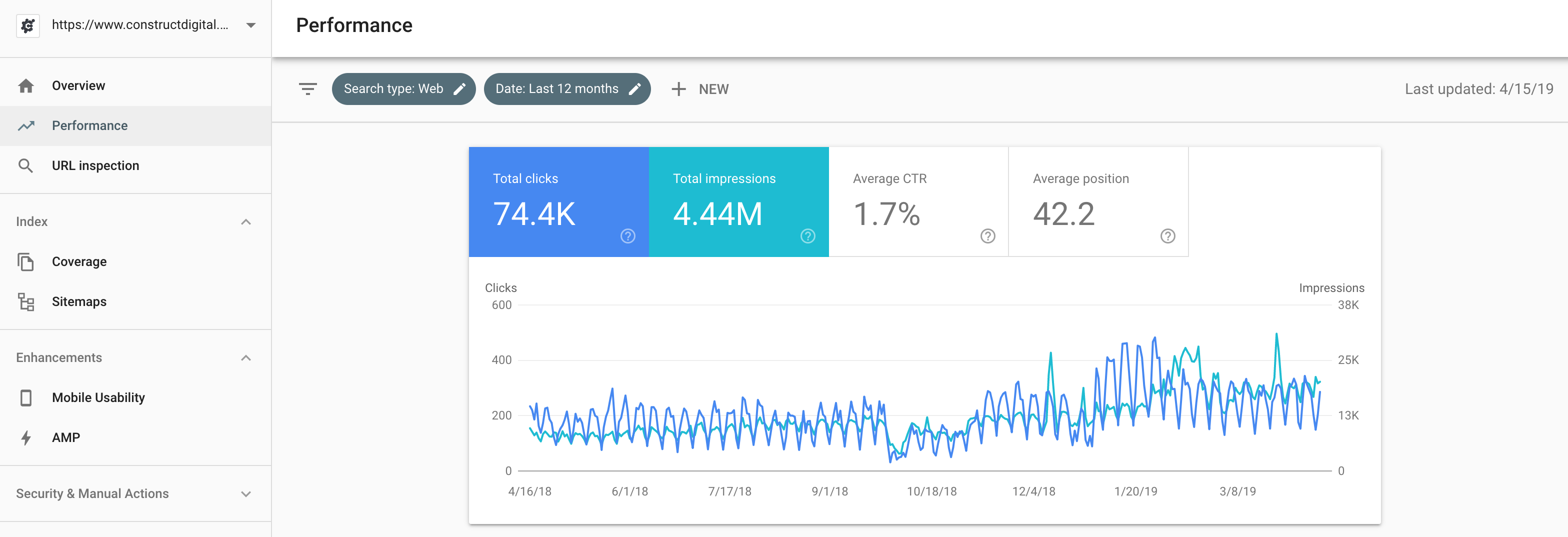Edit the Search type: Web filter
This screenshot has width=1568, height=537.
point(403,89)
